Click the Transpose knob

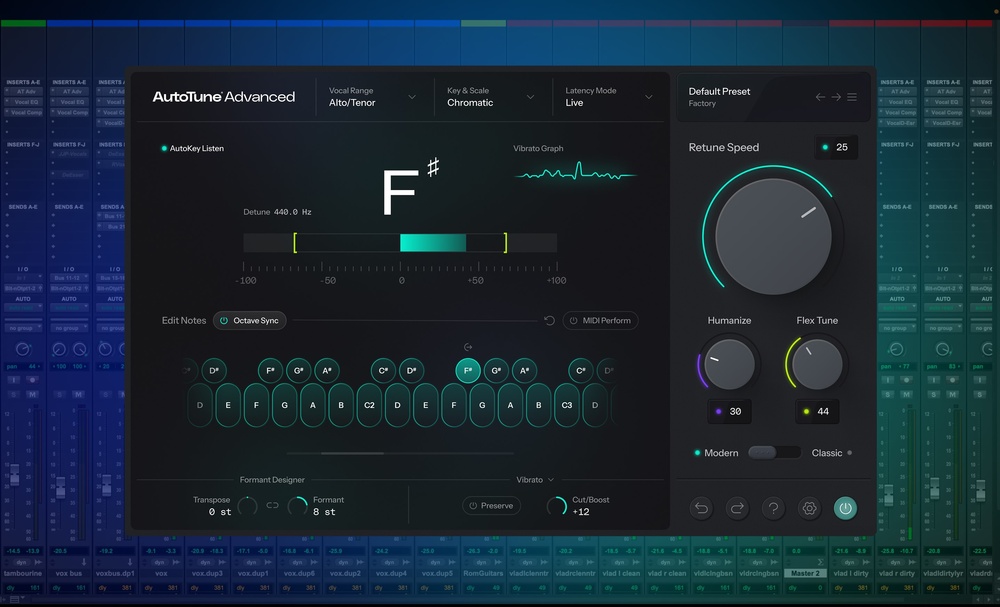(x=247, y=506)
